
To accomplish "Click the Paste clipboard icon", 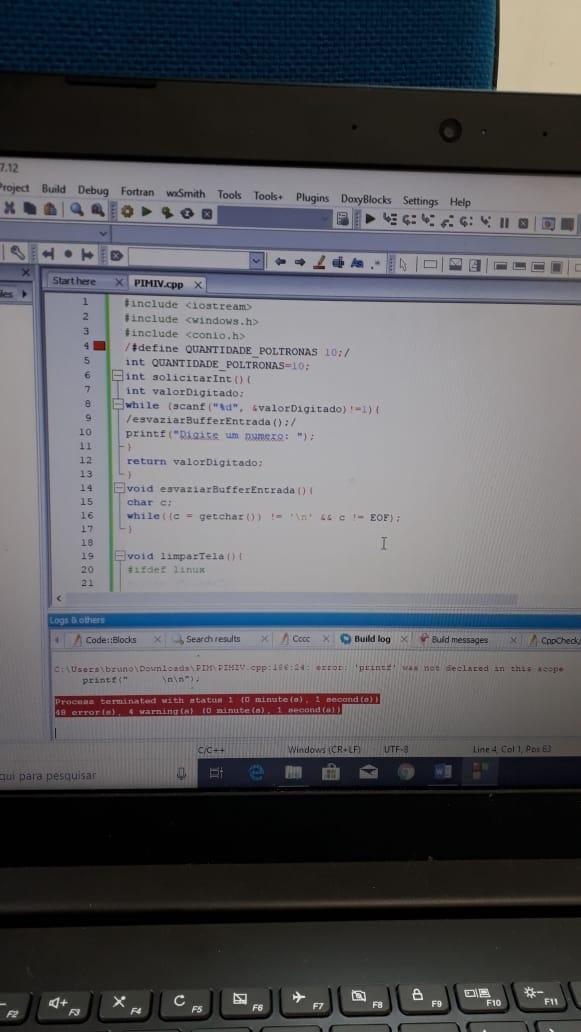I will 50,209.
